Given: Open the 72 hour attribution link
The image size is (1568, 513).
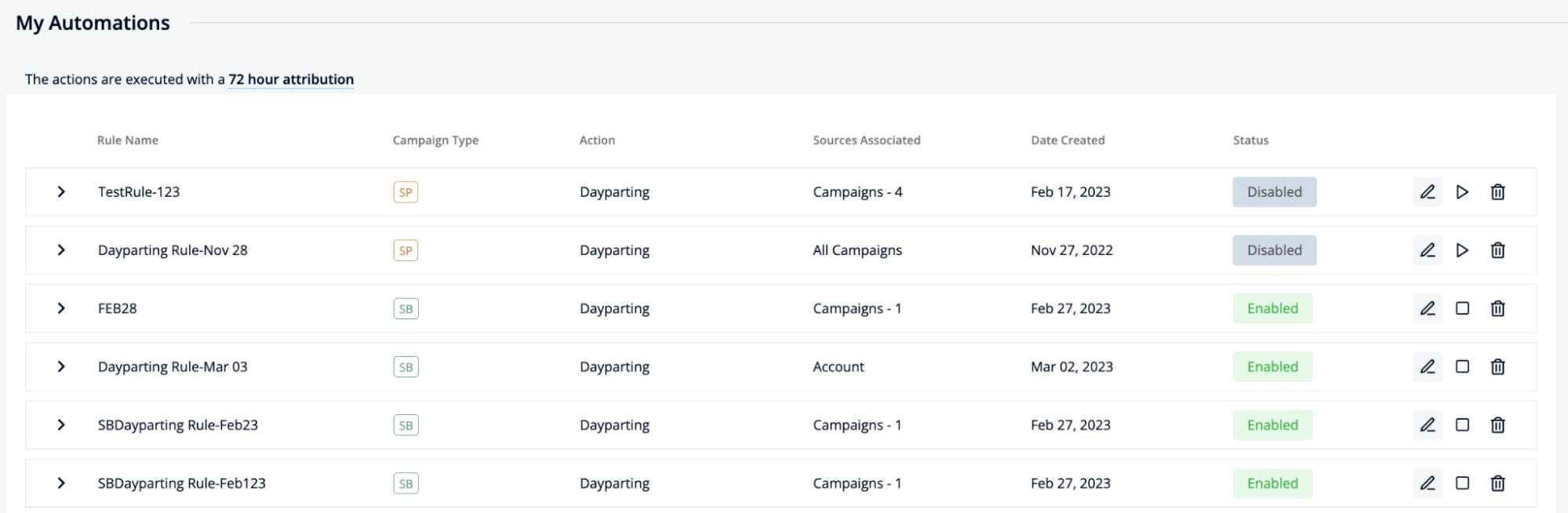Looking at the screenshot, I should tap(291, 79).
